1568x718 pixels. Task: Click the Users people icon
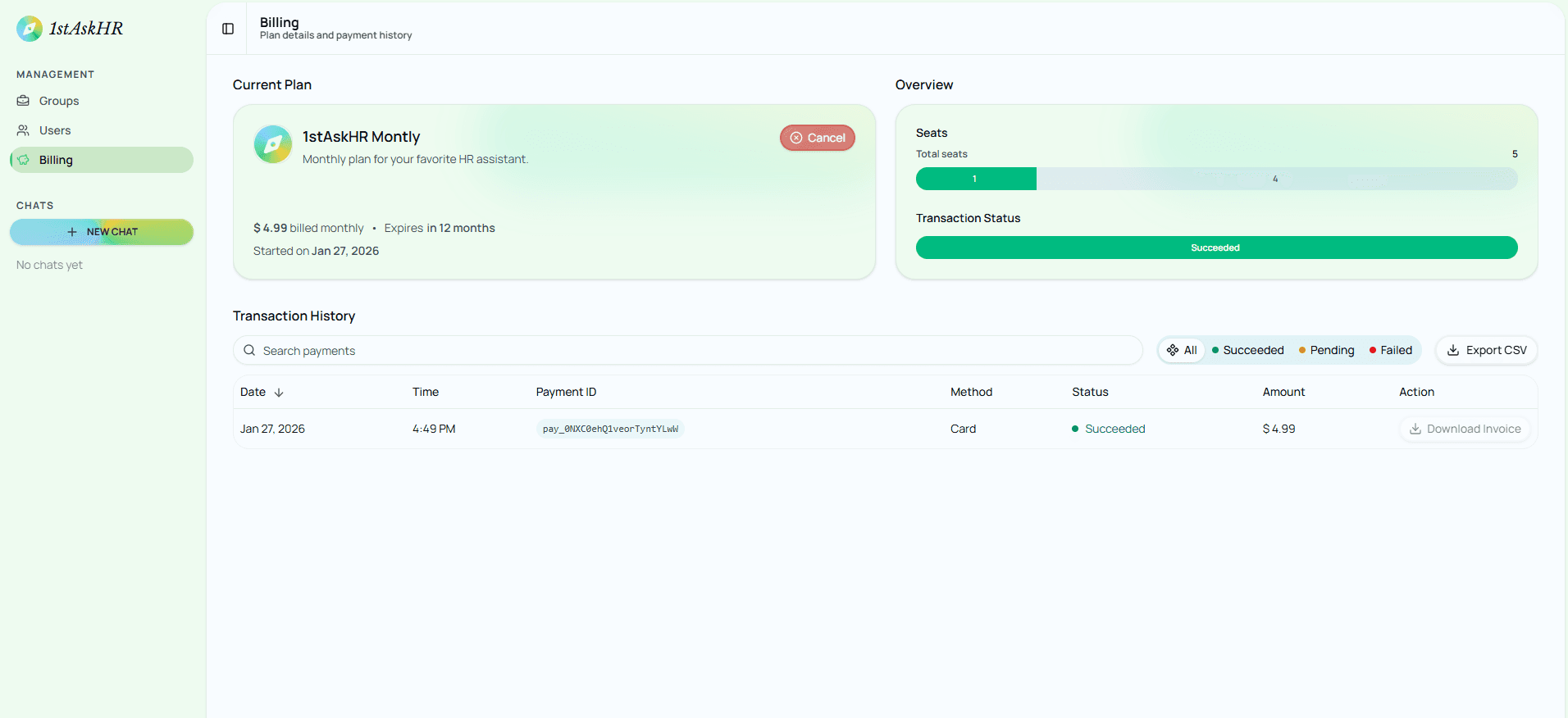coord(24,130)
